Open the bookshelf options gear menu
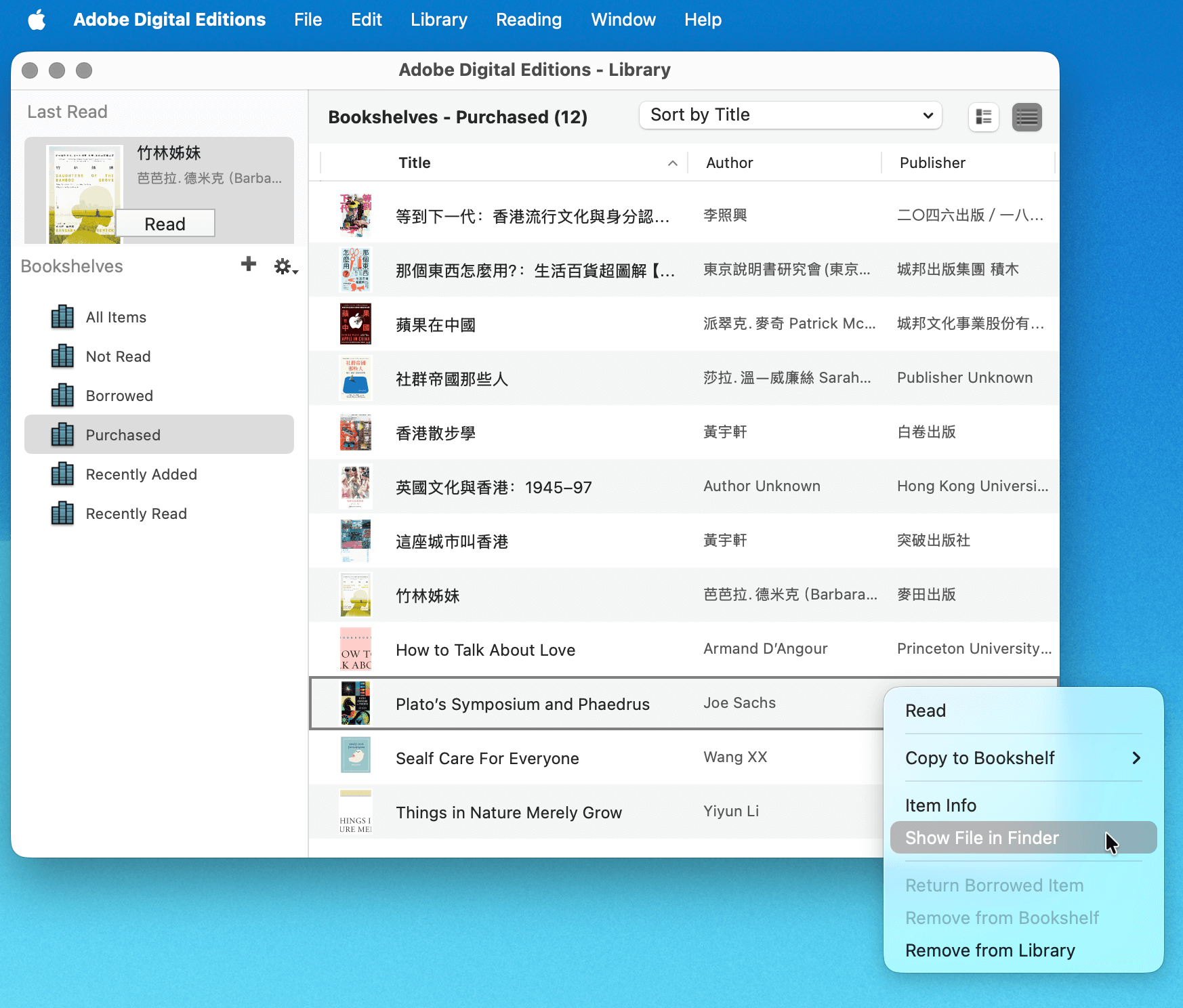 (285, 267)
